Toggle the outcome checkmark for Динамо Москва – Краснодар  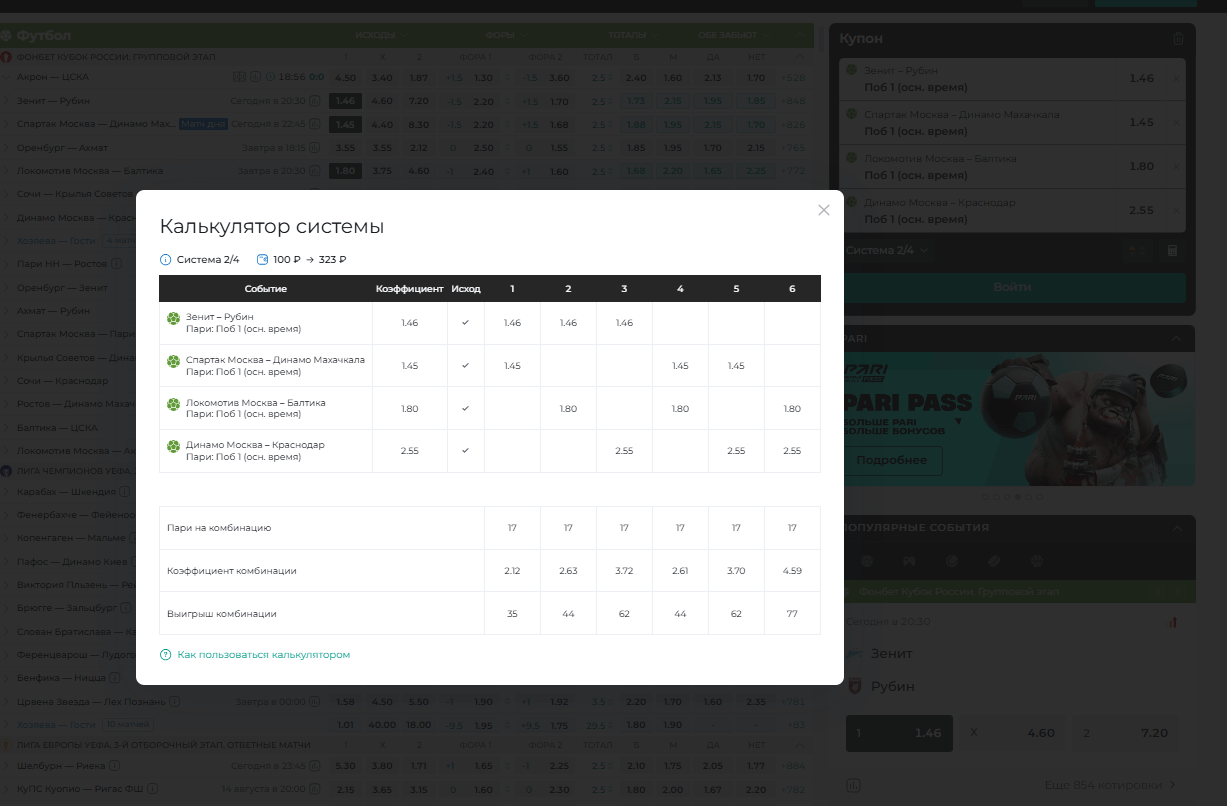(x=465, y=451)
